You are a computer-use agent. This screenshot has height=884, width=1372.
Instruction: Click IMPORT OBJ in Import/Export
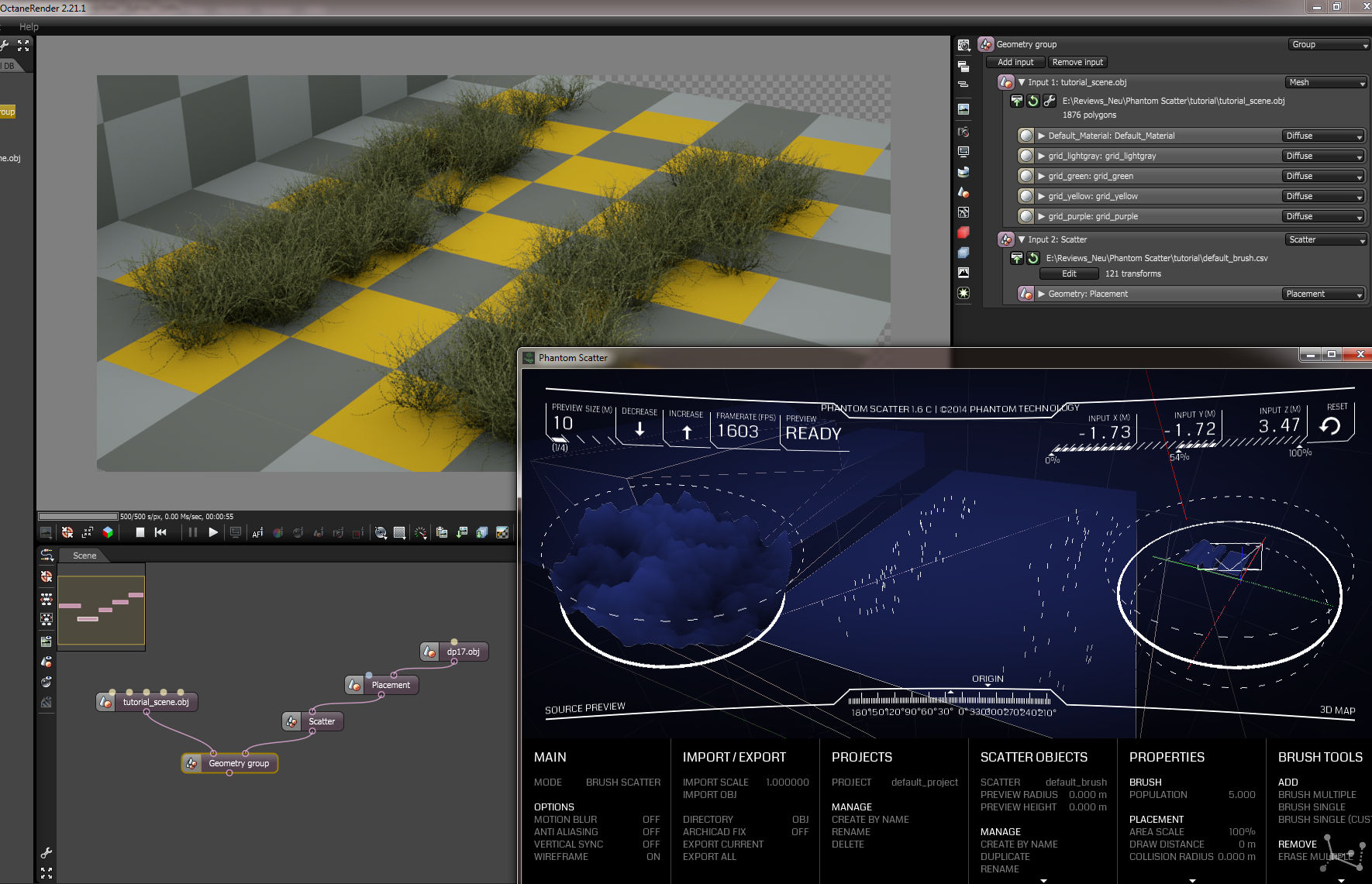point(710,794)
